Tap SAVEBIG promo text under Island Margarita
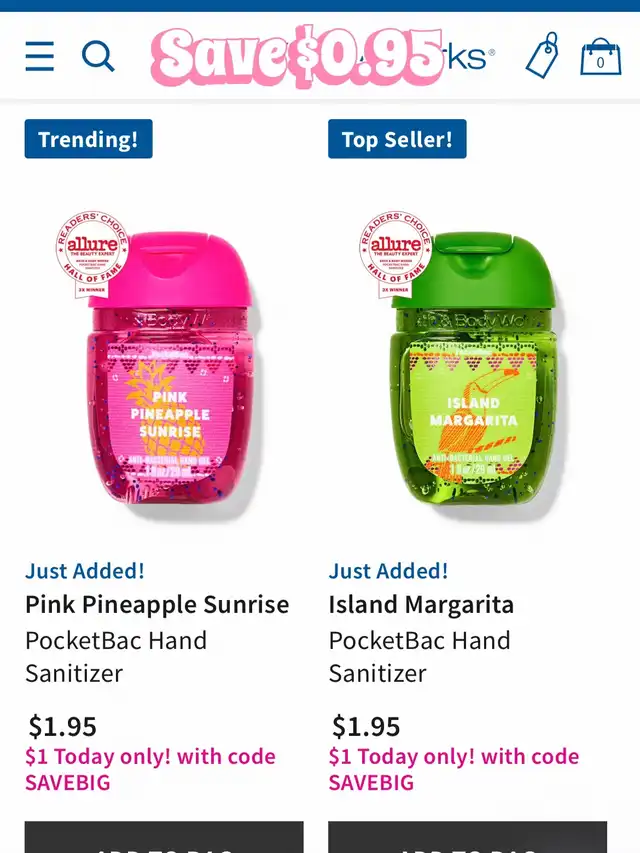This screenshot has height=853, width=640. [371, 783]
